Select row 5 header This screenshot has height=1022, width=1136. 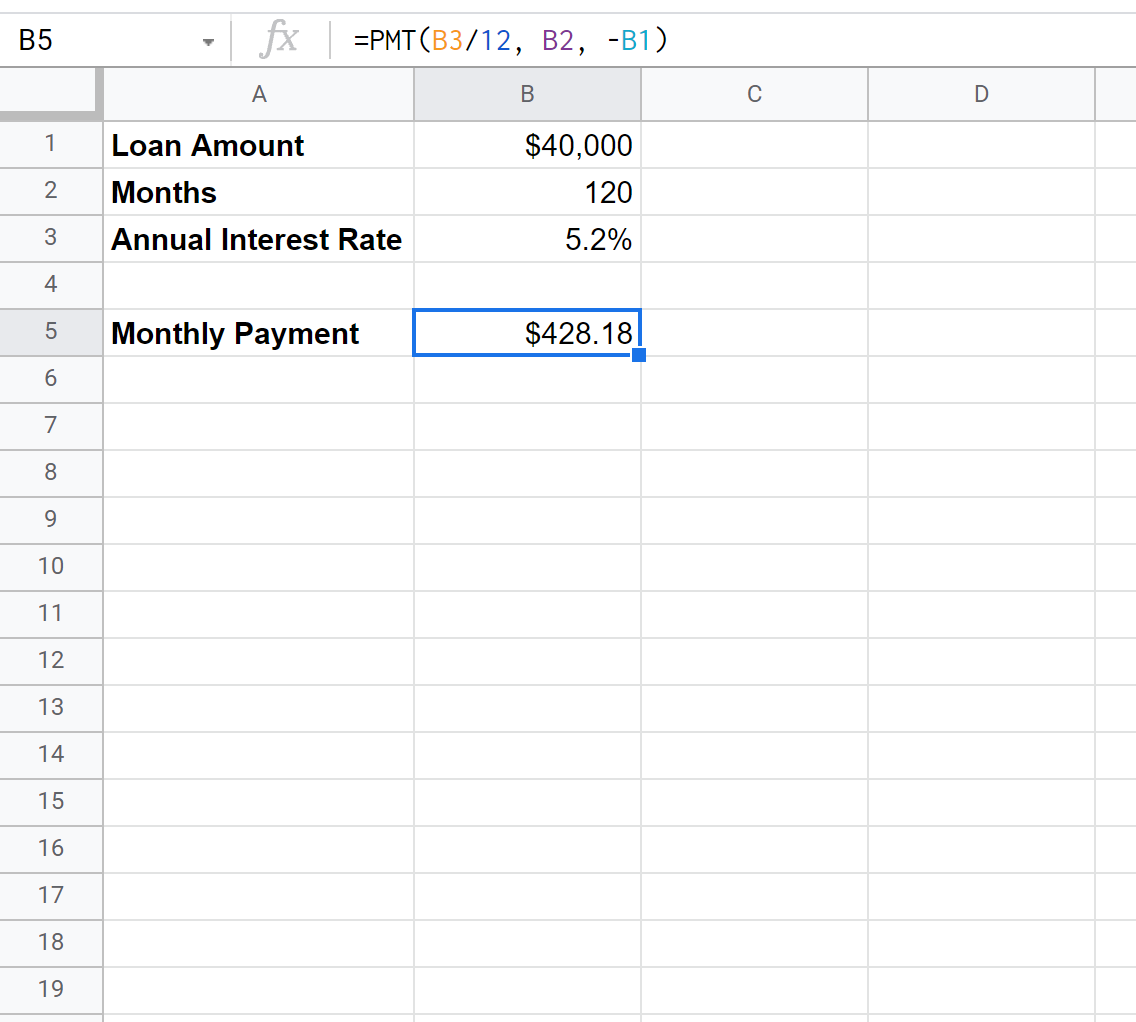click(x=51, y=333)
